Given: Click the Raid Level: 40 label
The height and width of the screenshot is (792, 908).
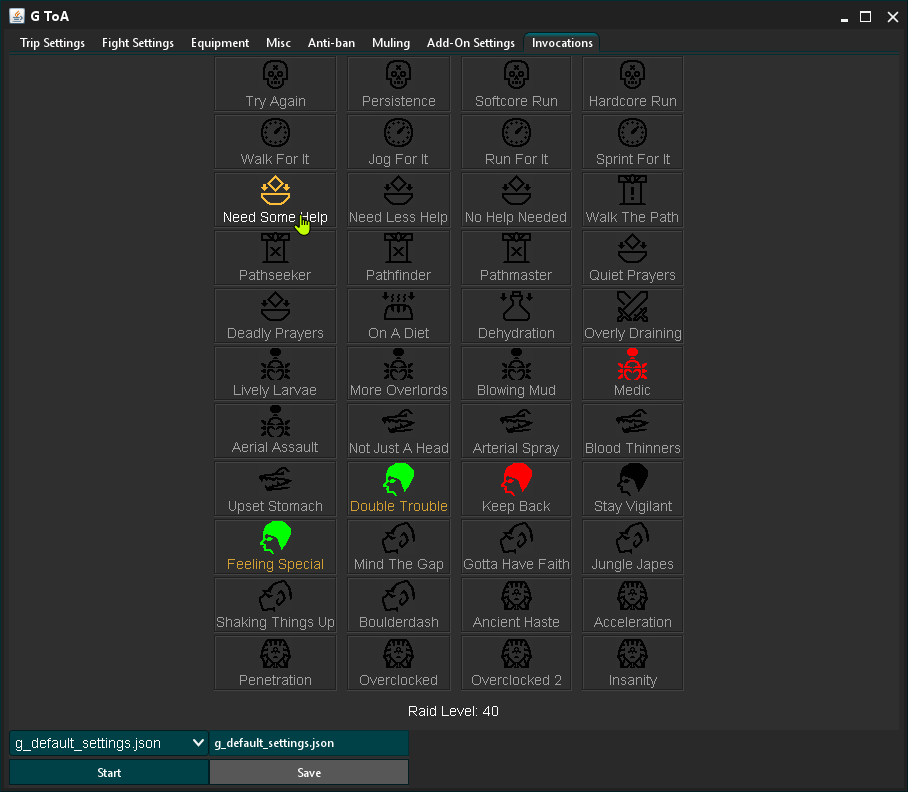Looking at the screenshot, I should (453, 711).
